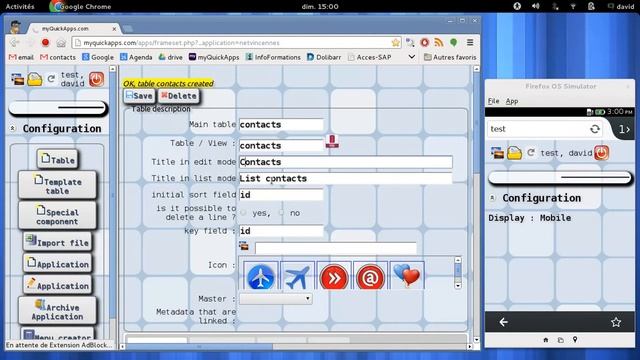This screenshot has height=360, width=640.
Task: Click the RSS feed extension icon
Action: (439, 42)
